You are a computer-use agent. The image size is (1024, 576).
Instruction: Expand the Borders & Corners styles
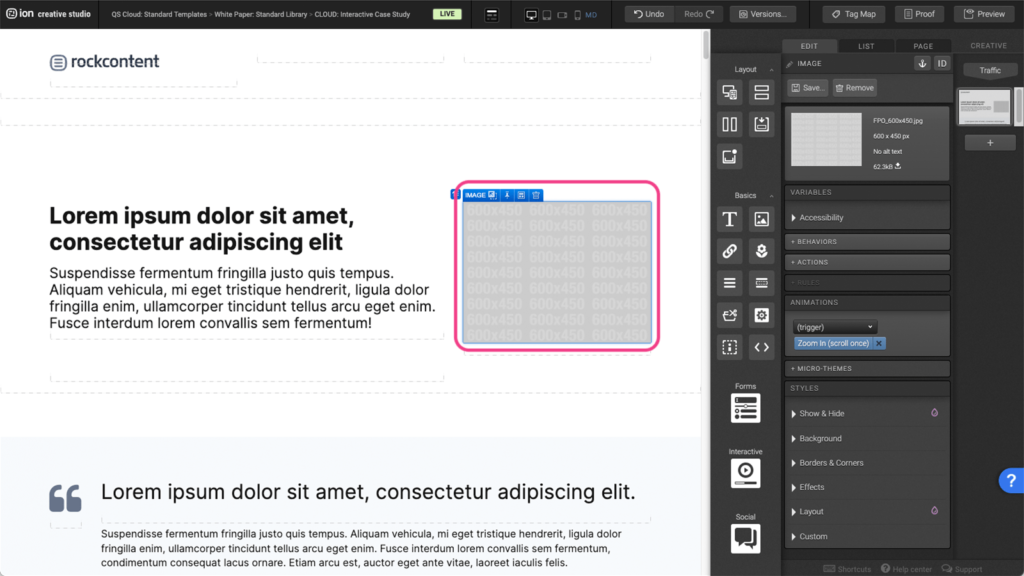point(830,463)
